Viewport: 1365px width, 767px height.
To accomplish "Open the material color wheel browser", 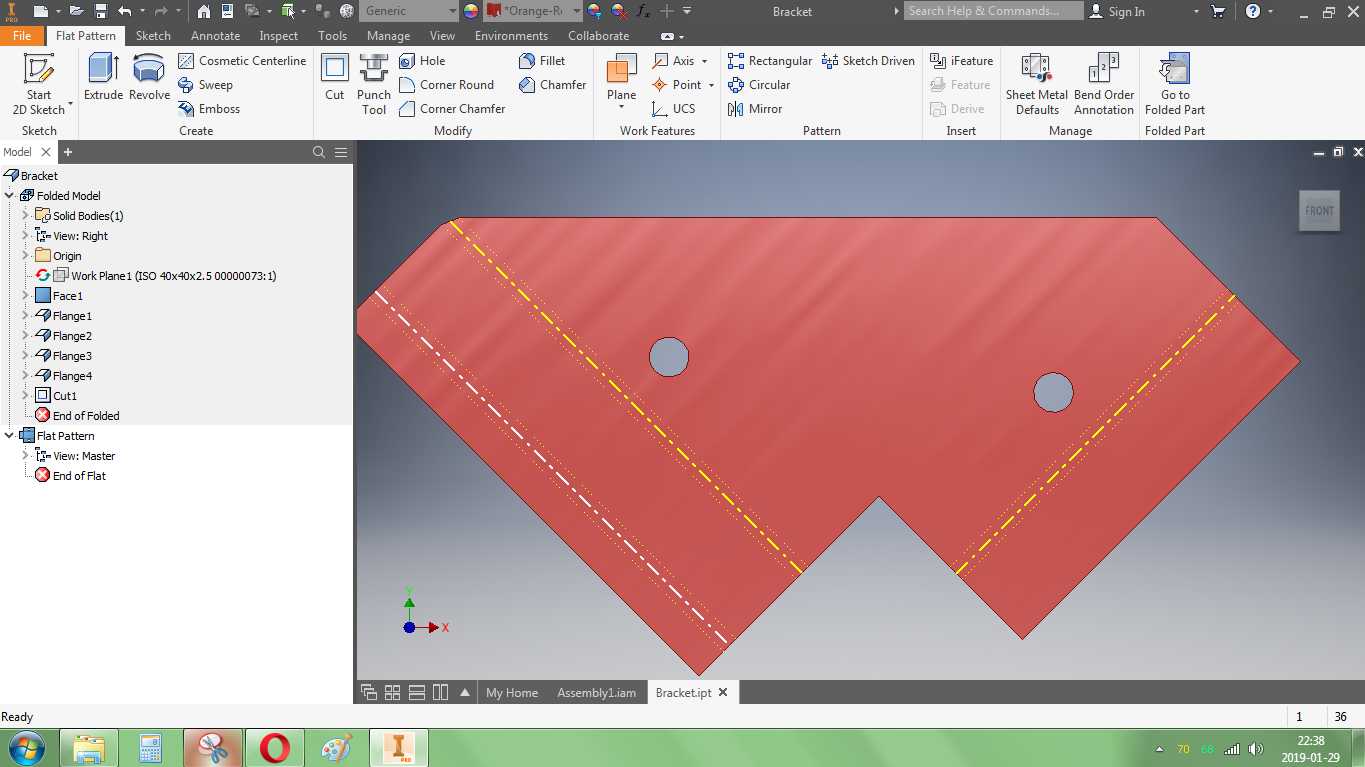I will coord(471,11).
